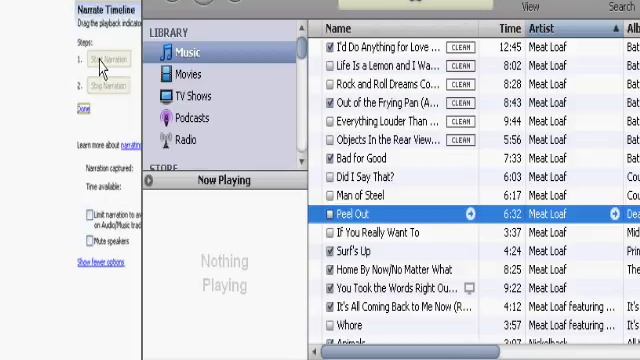Uncheck the Bad for Good checkbox
This screenshot has height=360, width=640.
(330, 158)
